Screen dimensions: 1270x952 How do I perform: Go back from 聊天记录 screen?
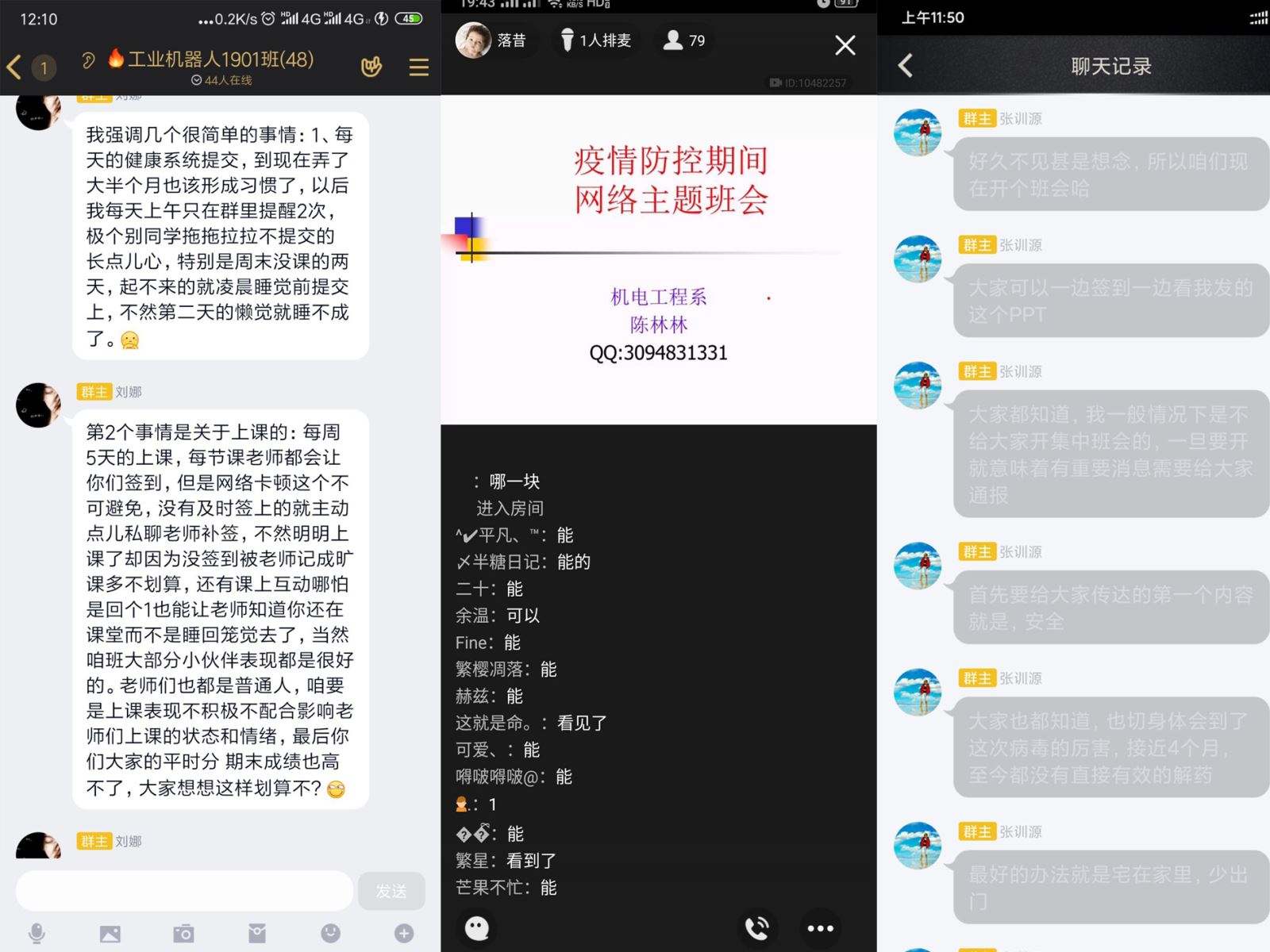click(906, 66)
